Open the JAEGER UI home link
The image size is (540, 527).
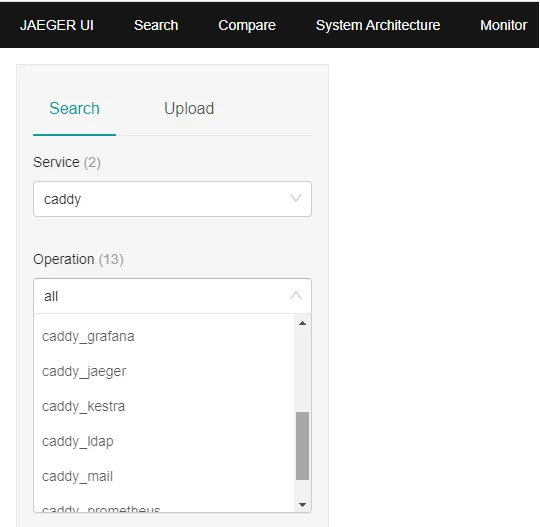click(57, 25)
